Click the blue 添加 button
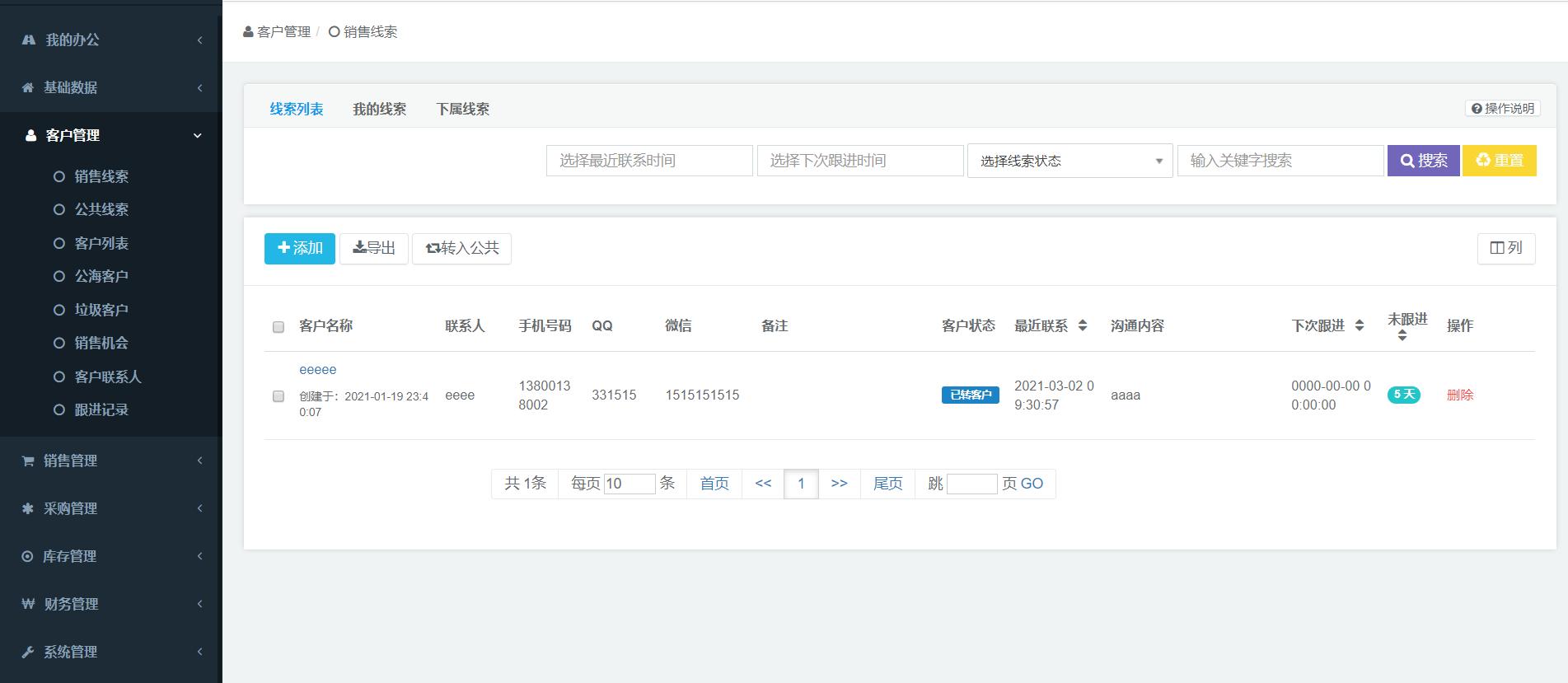The image size is (1568, 683). [x=300, y=248]
